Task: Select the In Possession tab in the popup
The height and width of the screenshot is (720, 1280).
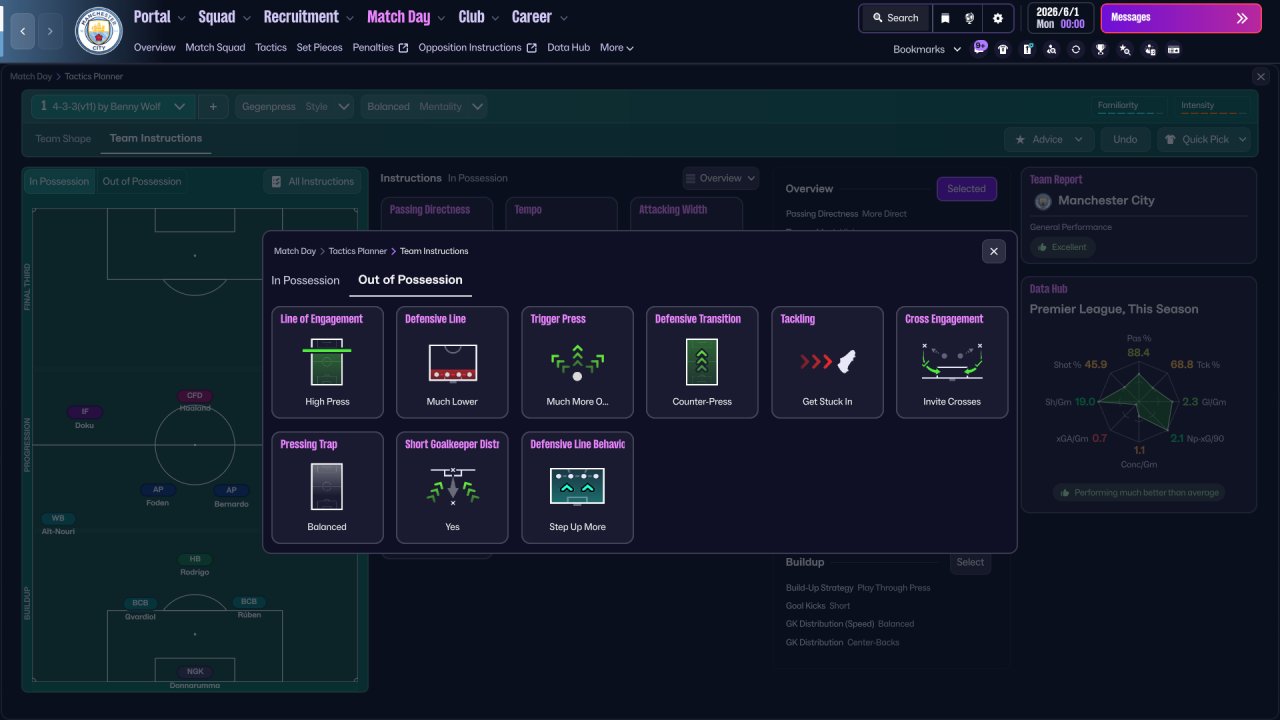Action: point(306,280)
